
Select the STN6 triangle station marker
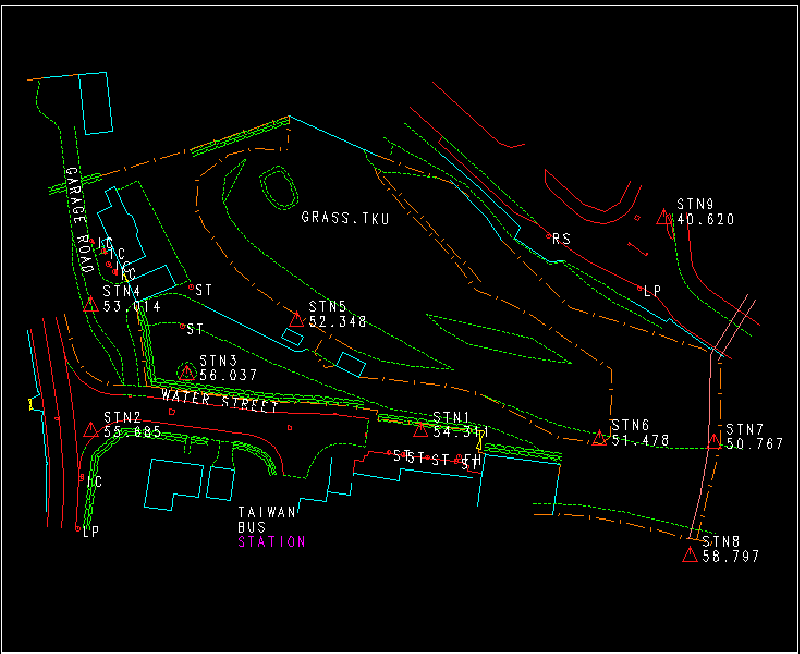[599, 438]
